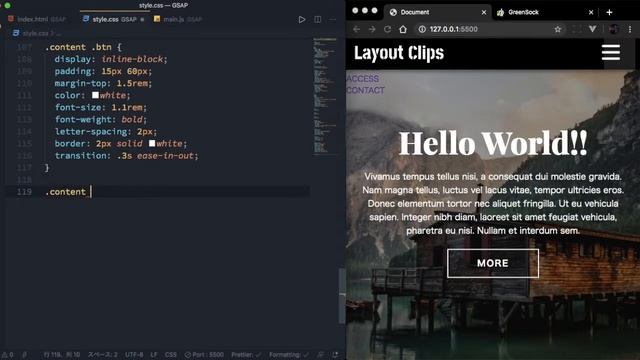Click the MORE button on the page
Viewport: 640px width, 360px height.
pyautogui.click(x=493, y=263)
